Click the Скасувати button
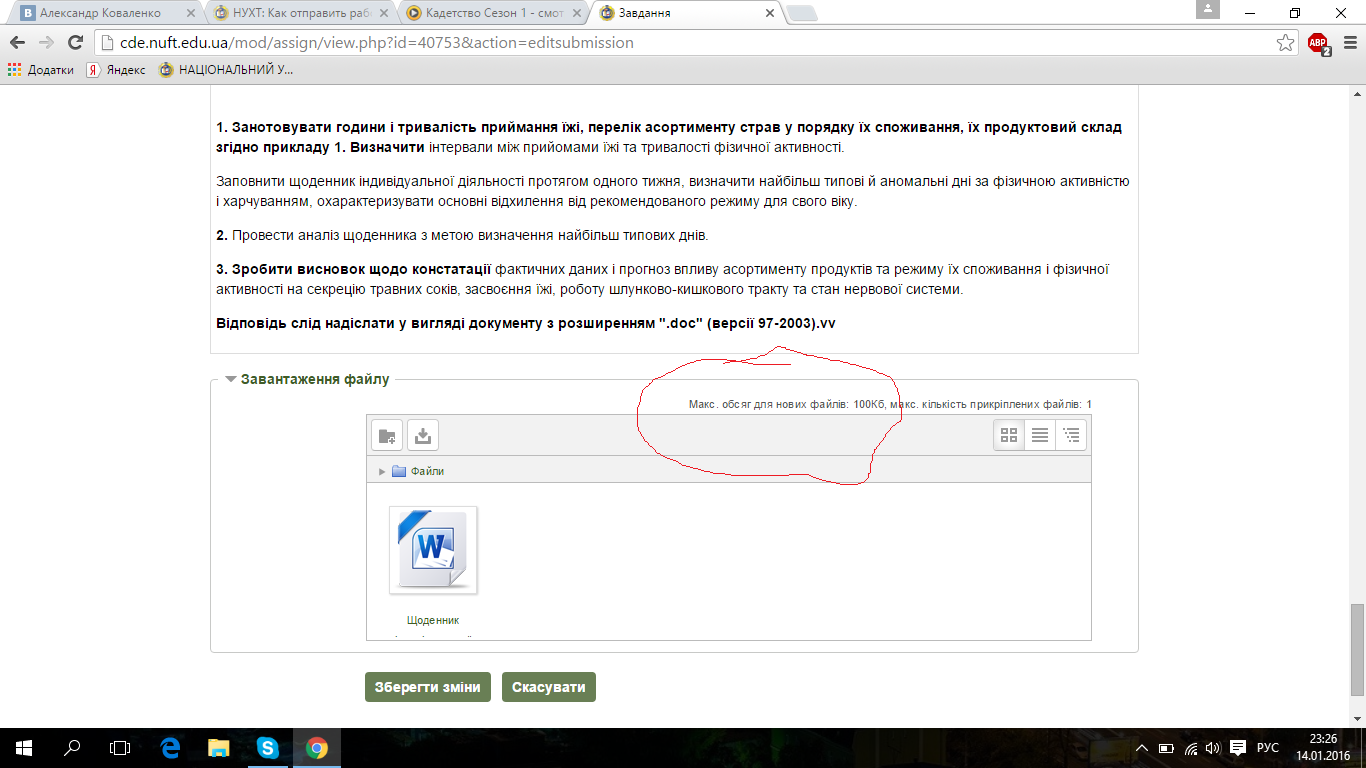 548,687
